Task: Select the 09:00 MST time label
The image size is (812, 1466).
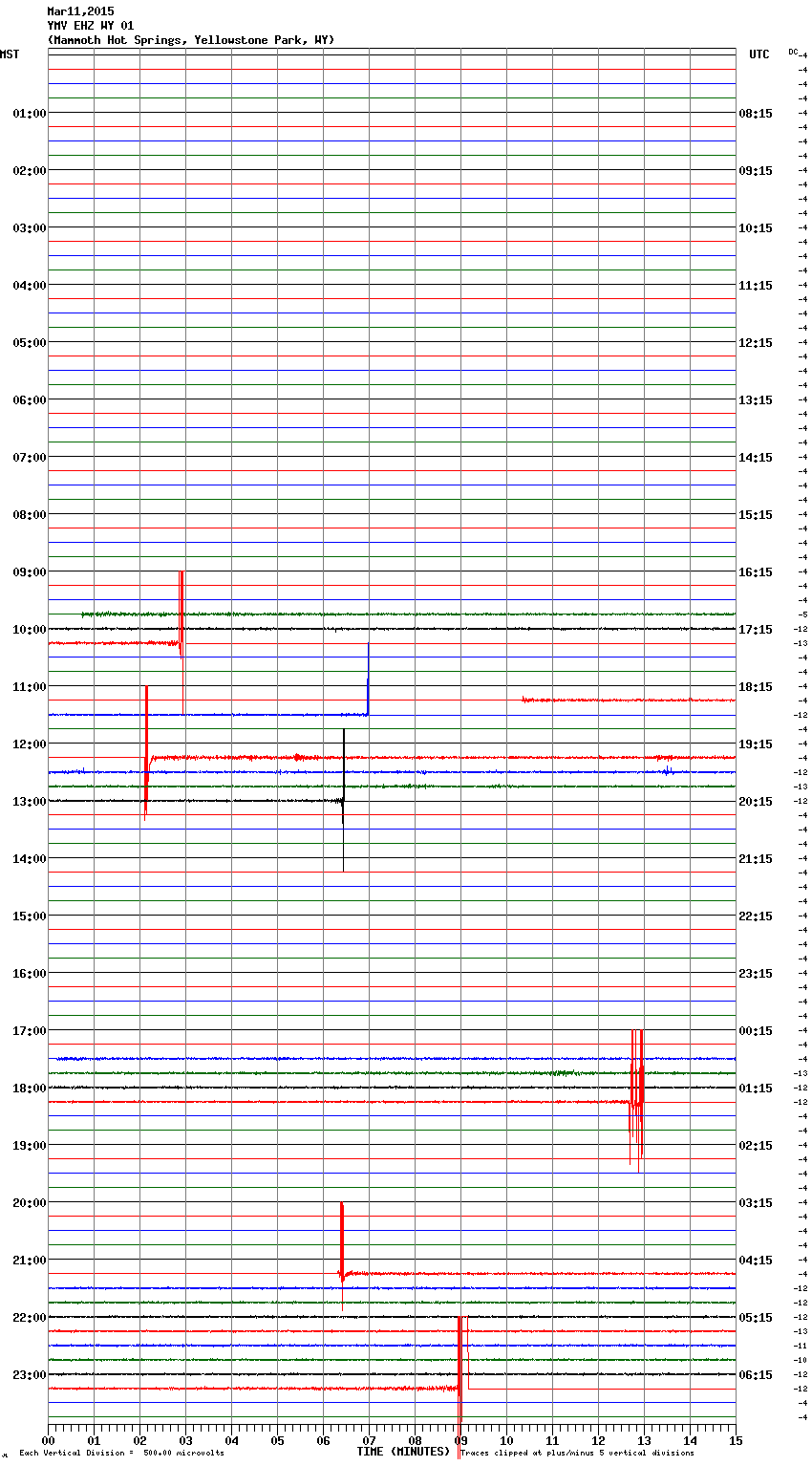Action: 30,572
